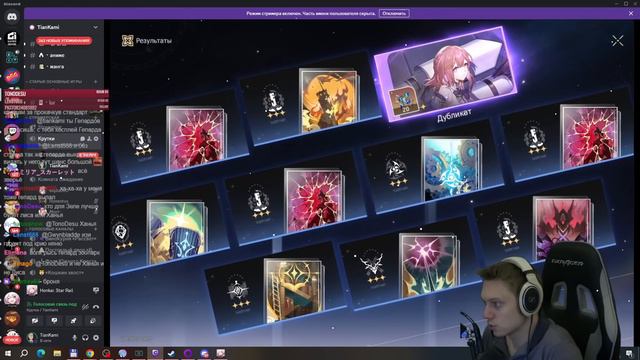Open soundboard in the voice panel
Screen dimensions: 640x360
(x=93, y=321)
